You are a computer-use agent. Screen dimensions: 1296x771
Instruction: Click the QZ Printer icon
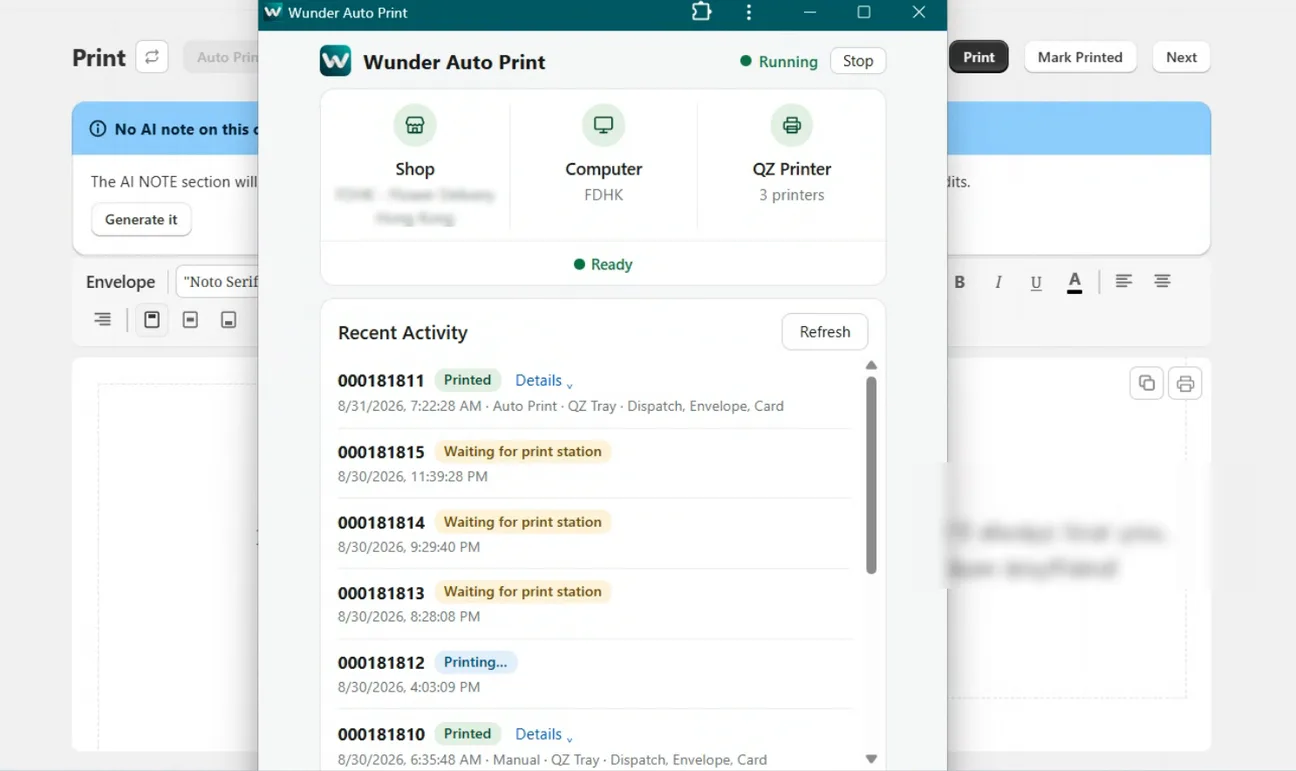click(792, 125)
